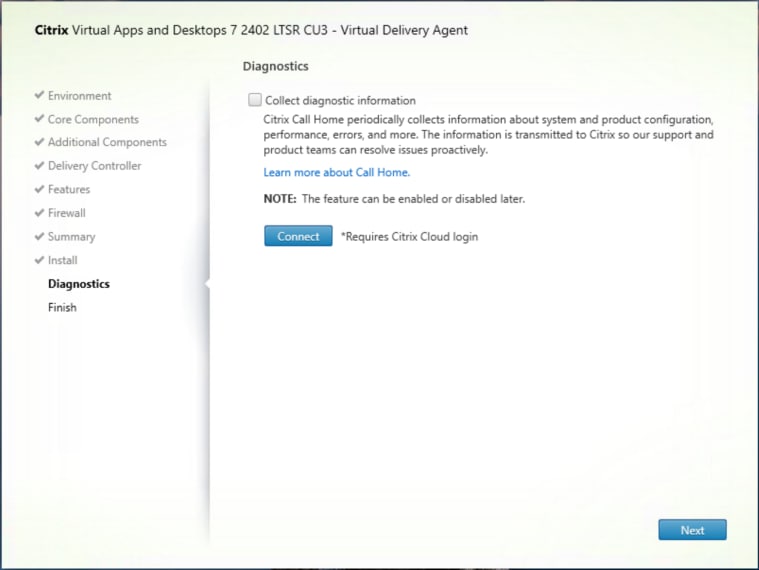Select the Summary step in the sidebar
The height and width of the screenshot is (570, 759).
tap(71, 237)
